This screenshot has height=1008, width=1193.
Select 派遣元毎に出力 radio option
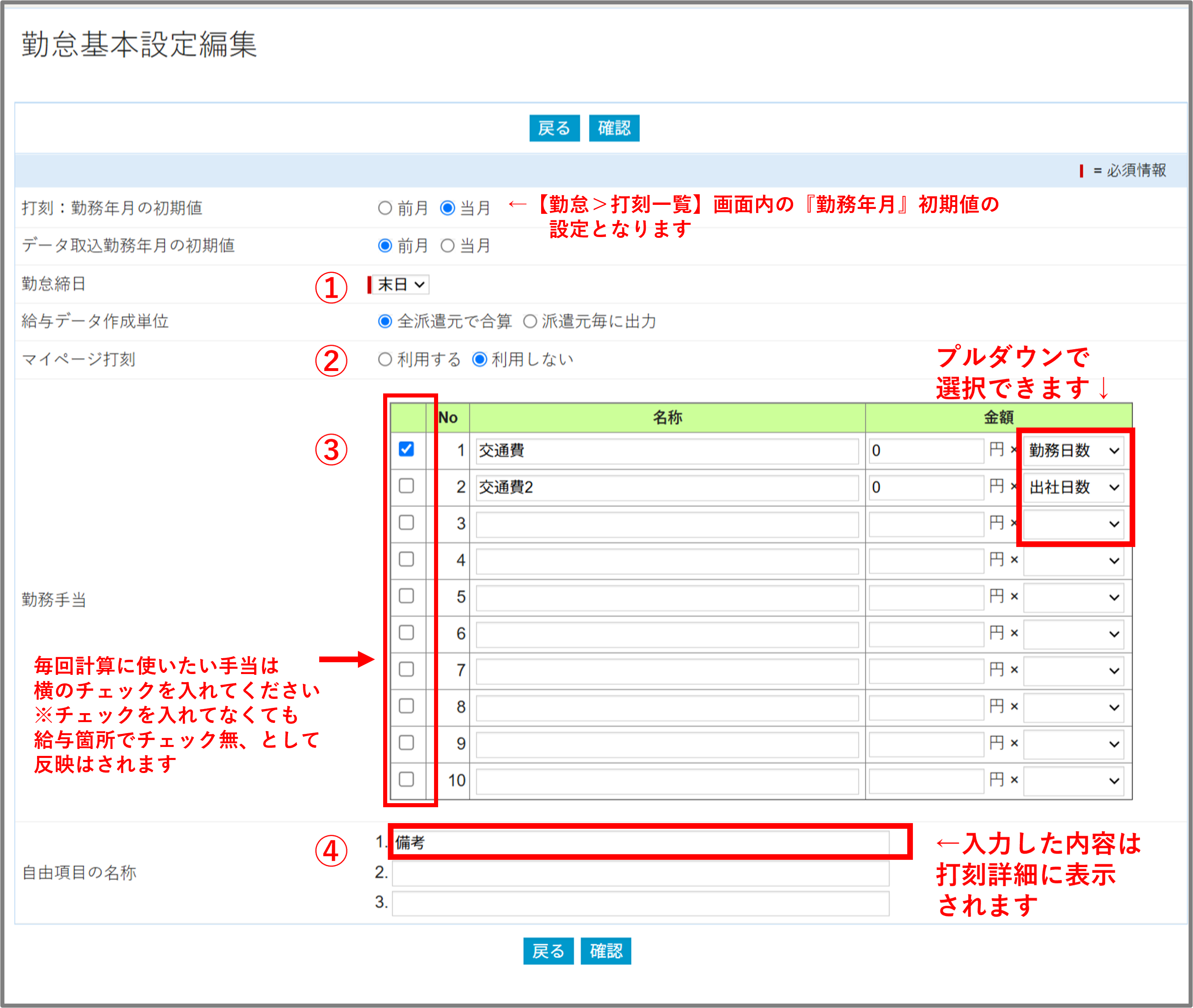coord(530,321)
